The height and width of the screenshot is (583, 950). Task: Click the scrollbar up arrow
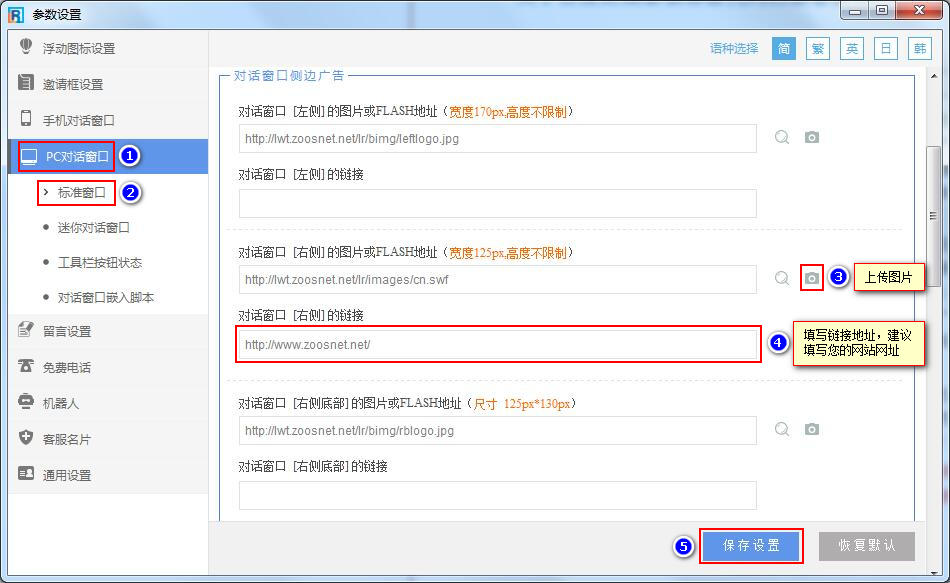[934, 76]
